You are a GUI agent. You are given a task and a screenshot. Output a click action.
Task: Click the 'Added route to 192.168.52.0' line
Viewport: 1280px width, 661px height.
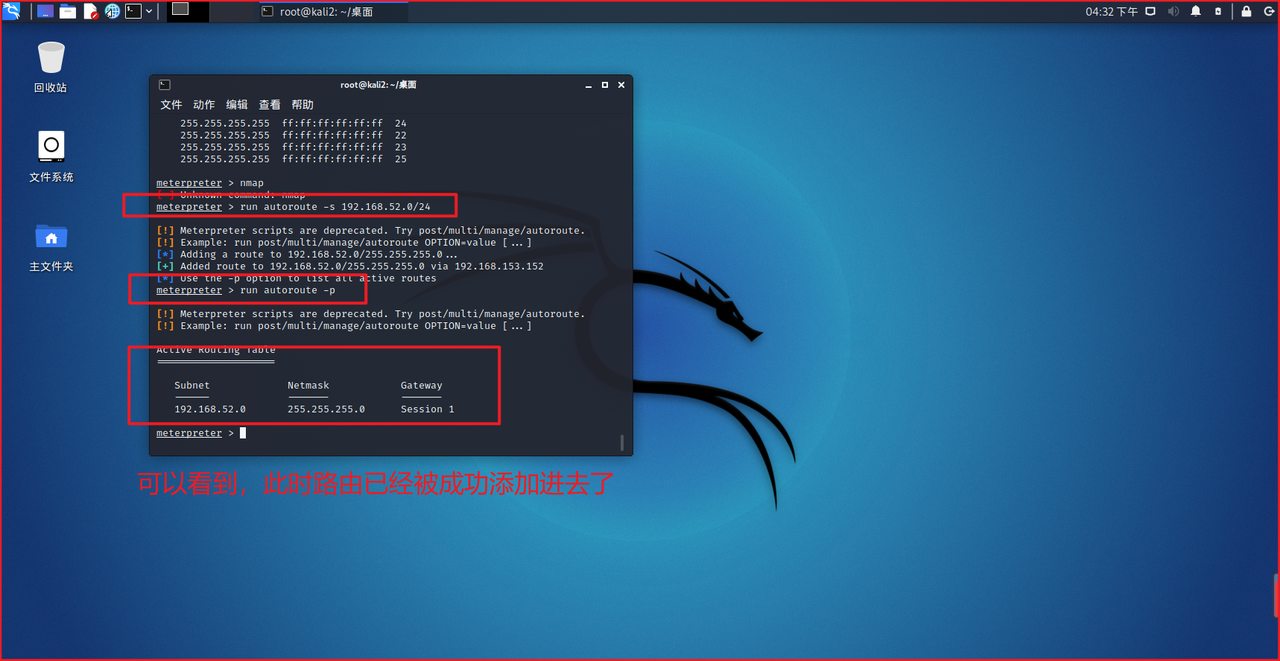(x=350, y=266)
